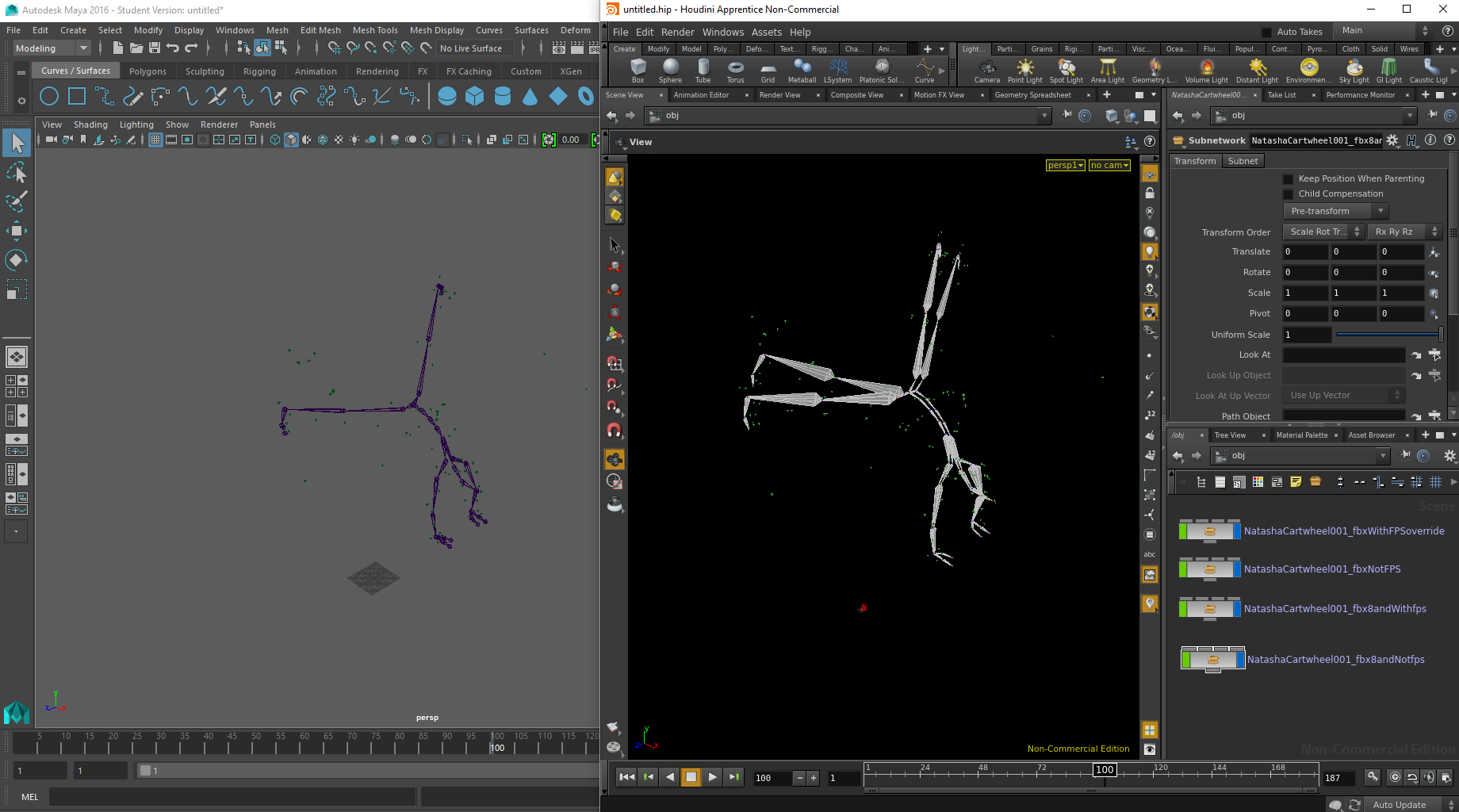Click the Torus shelf tool
The image size is (1459, 812).
click(735, 69)
